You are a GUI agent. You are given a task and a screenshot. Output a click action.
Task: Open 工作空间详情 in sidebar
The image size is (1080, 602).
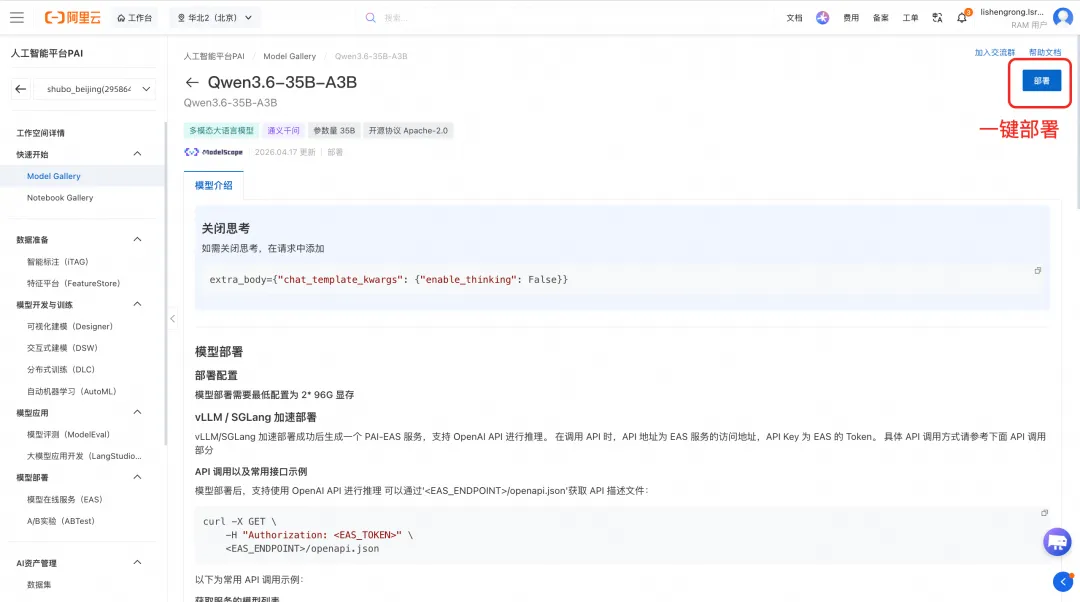[41, 133]
